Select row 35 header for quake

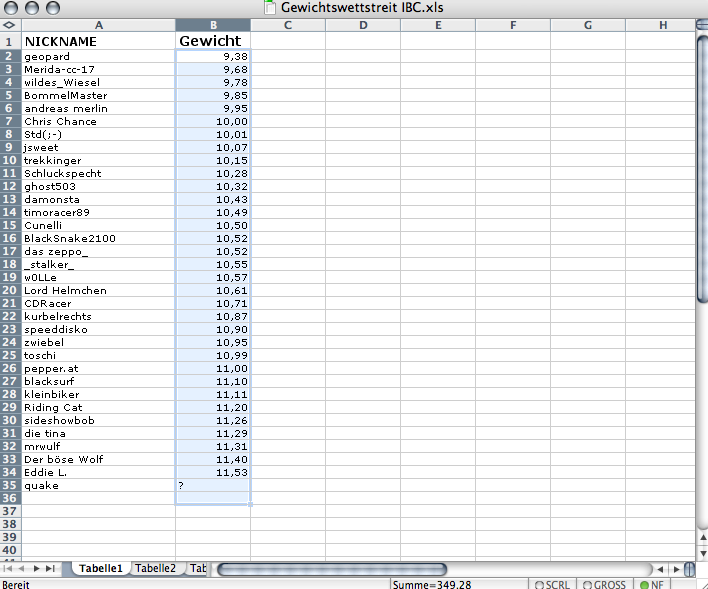tap(10, 485)
